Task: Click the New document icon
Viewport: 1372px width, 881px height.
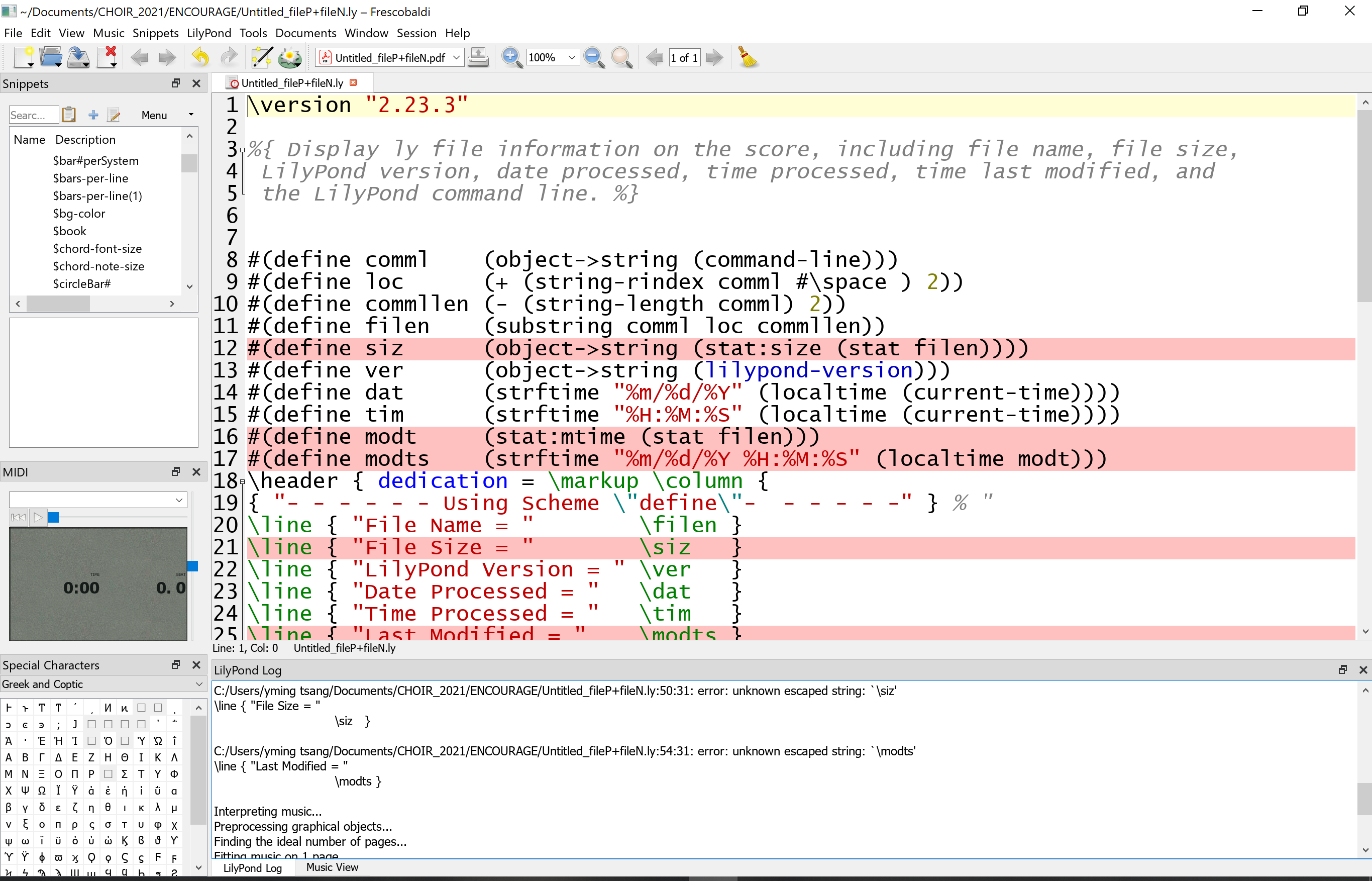Action: pos(24,57)
